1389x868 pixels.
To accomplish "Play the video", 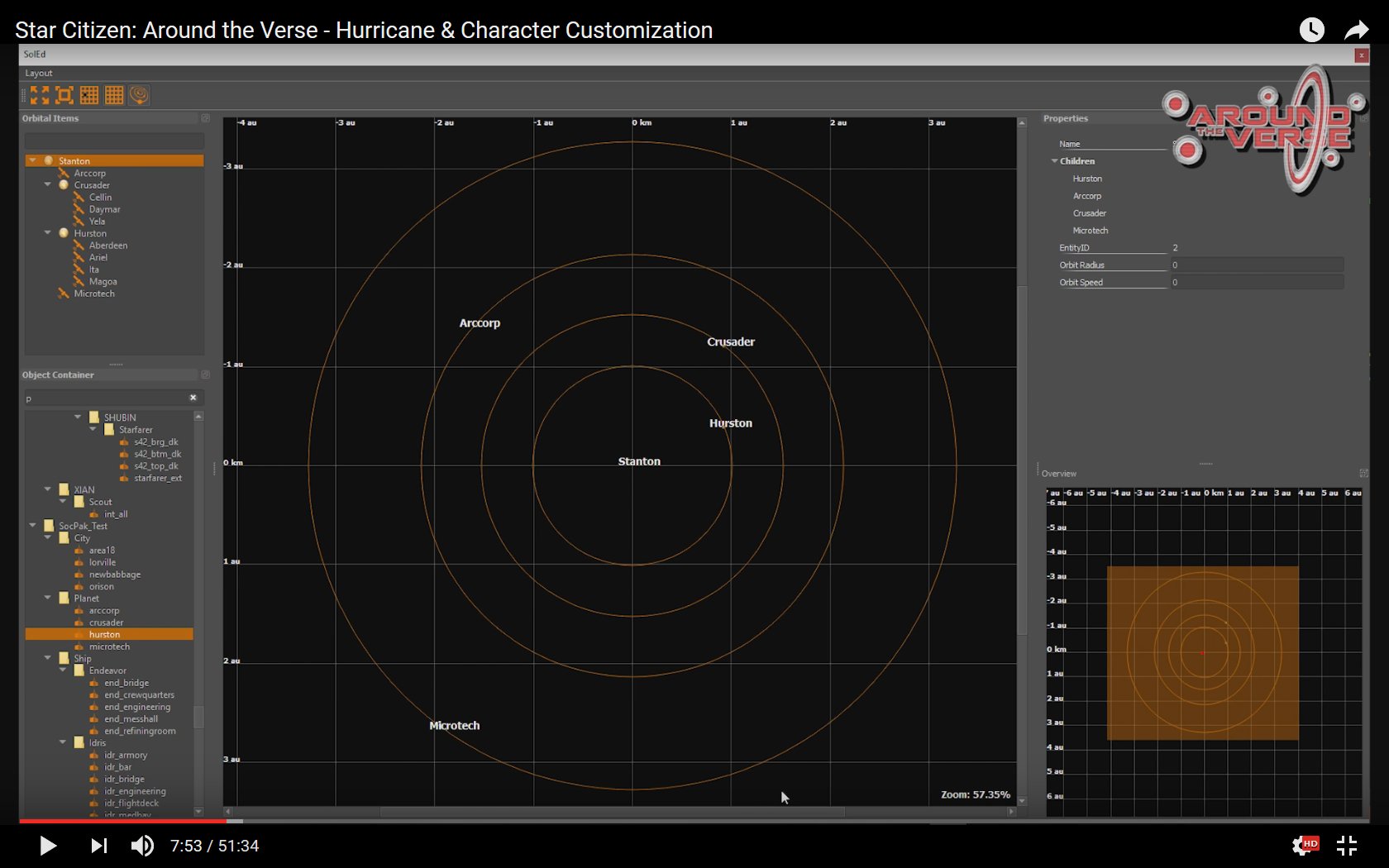I will click(x=48, y=846).
